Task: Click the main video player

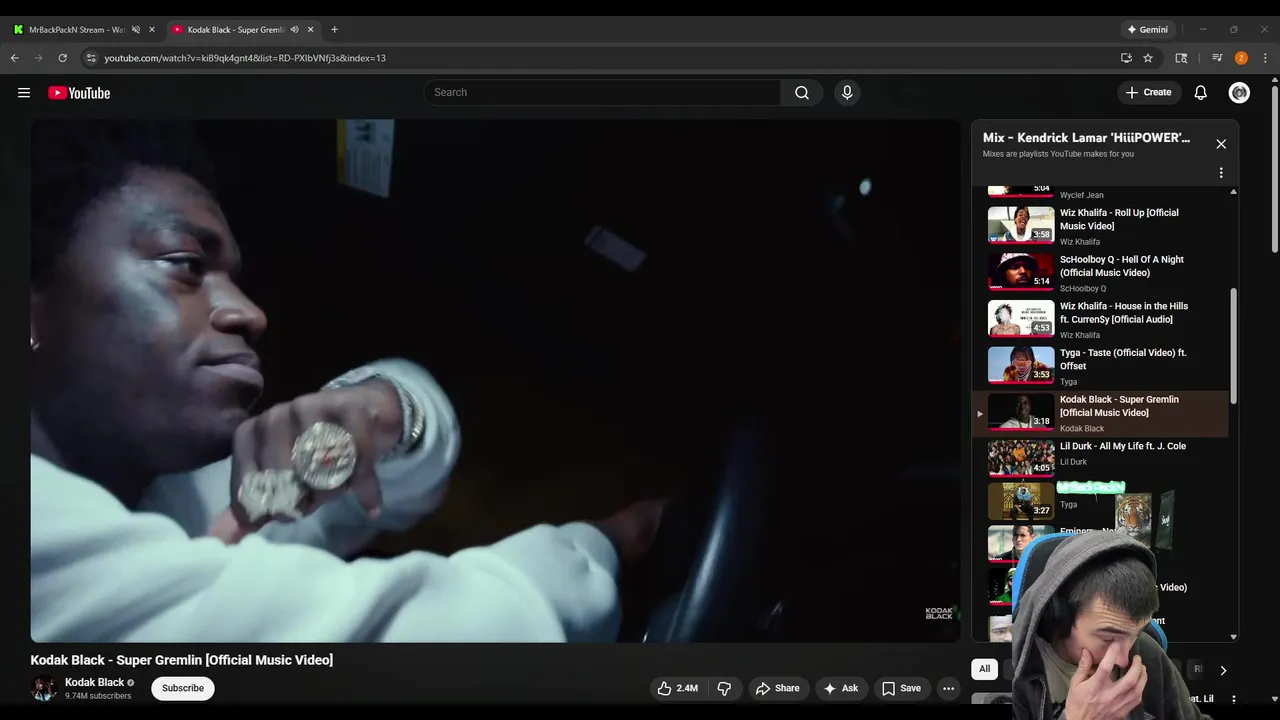Action: (x=495, y=381)
